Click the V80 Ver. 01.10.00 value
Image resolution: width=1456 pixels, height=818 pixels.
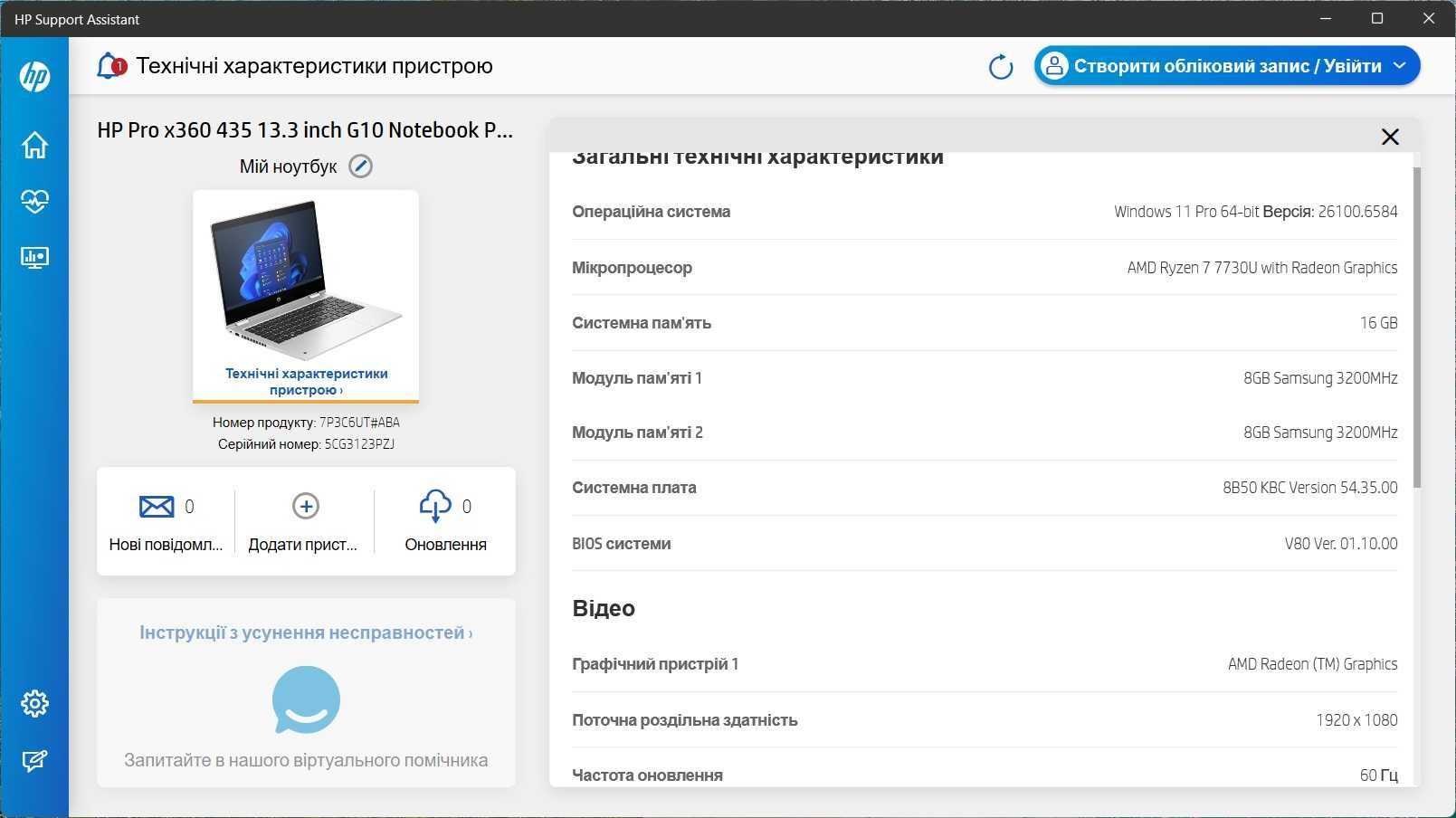click(1341, 544)
